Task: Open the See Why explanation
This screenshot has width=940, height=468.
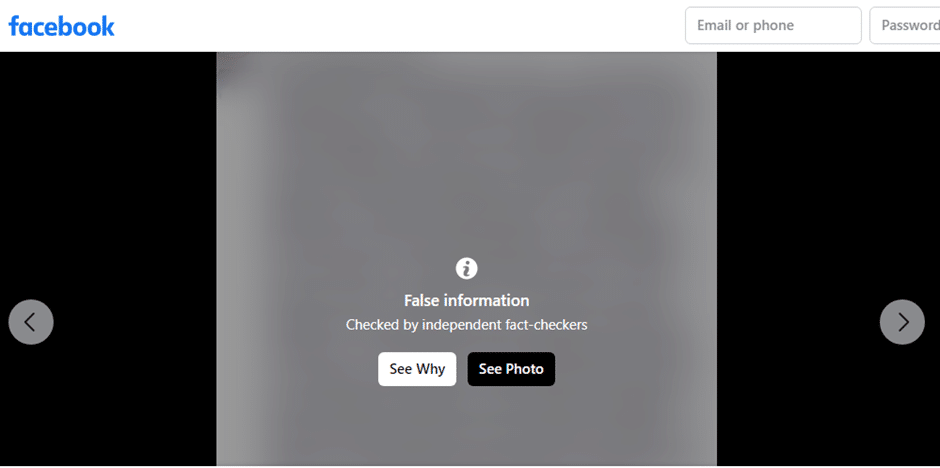Action: [x=417, y=369]
